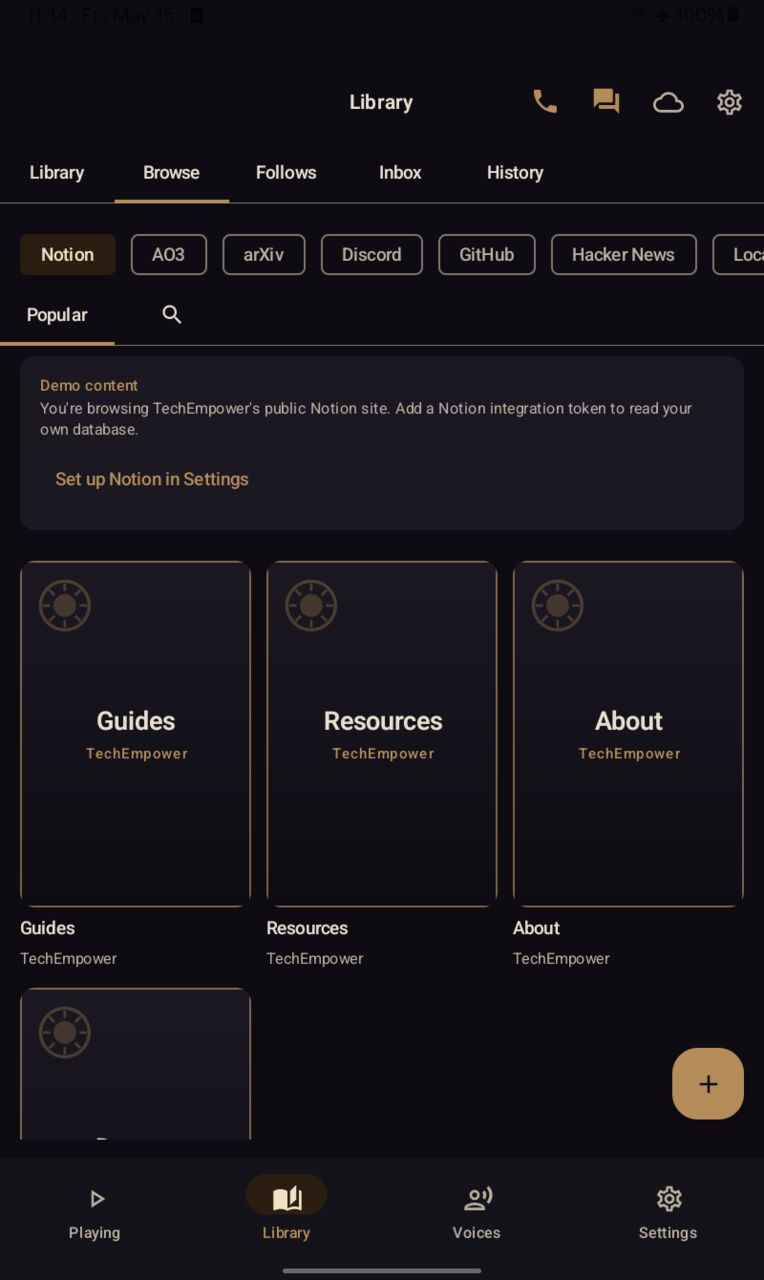Open the Guides cover card
This screenshot has width=764, height=1280.
click(135, 734)
